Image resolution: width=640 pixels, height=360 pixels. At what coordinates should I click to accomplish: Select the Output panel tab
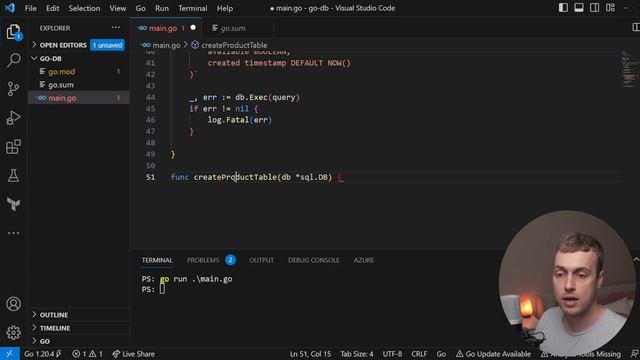tap(261, 260)
